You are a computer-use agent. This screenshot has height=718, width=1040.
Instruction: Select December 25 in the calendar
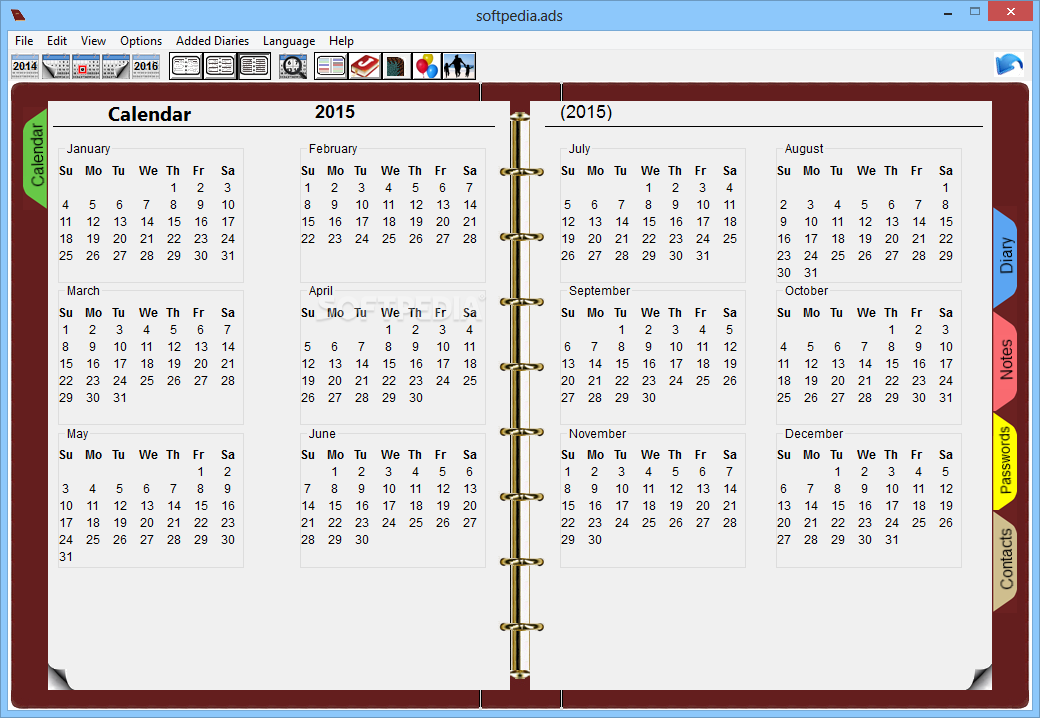(x=919, y=523)
